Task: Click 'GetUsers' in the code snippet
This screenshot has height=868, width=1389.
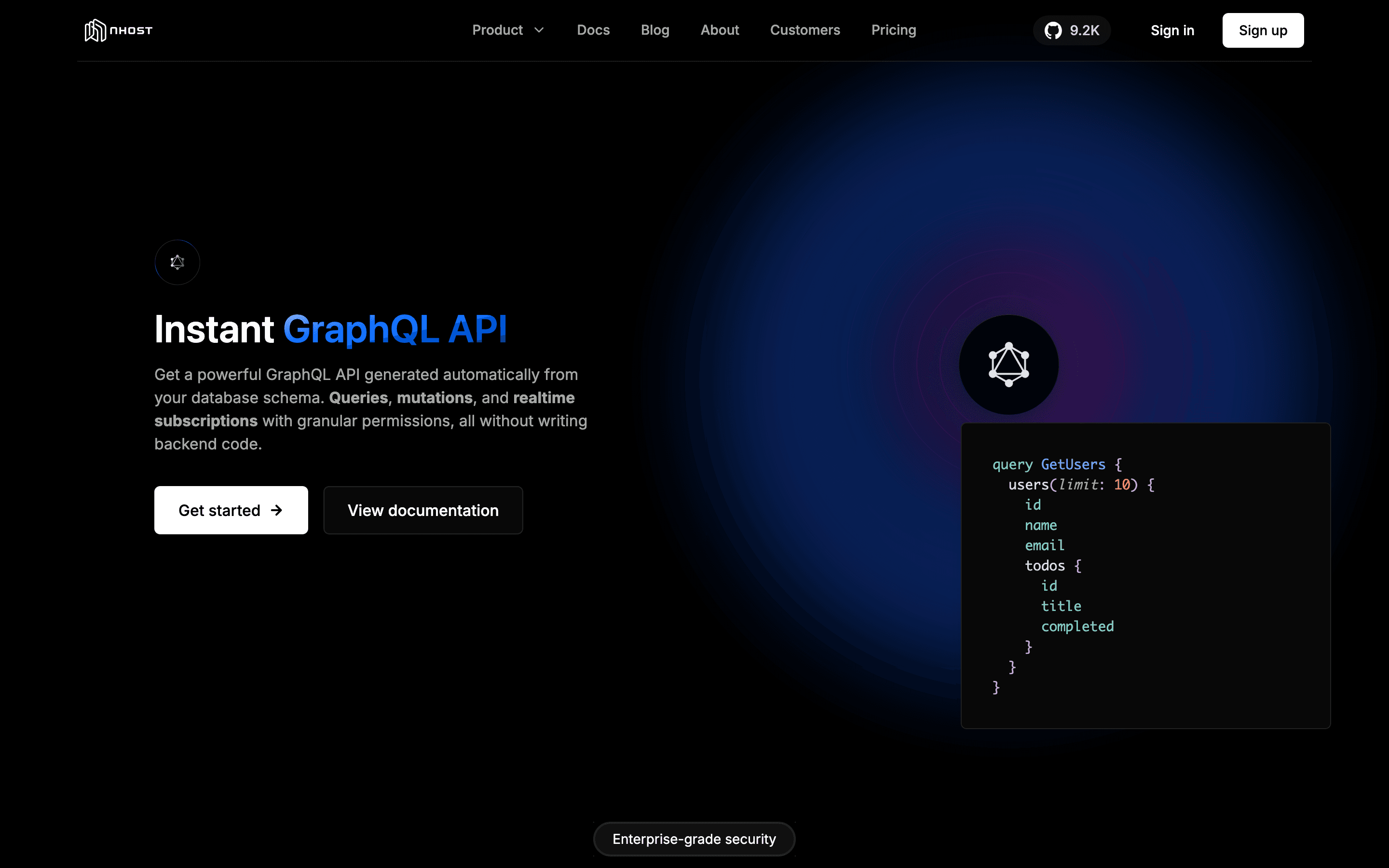Action: point(1073,464)
